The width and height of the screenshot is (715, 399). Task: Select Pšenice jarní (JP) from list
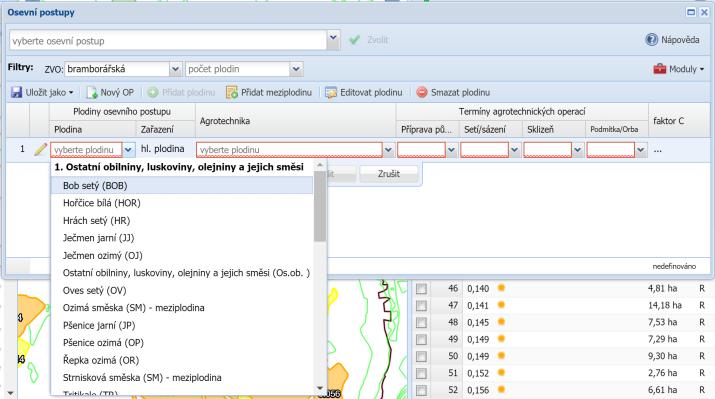point(182,325)
